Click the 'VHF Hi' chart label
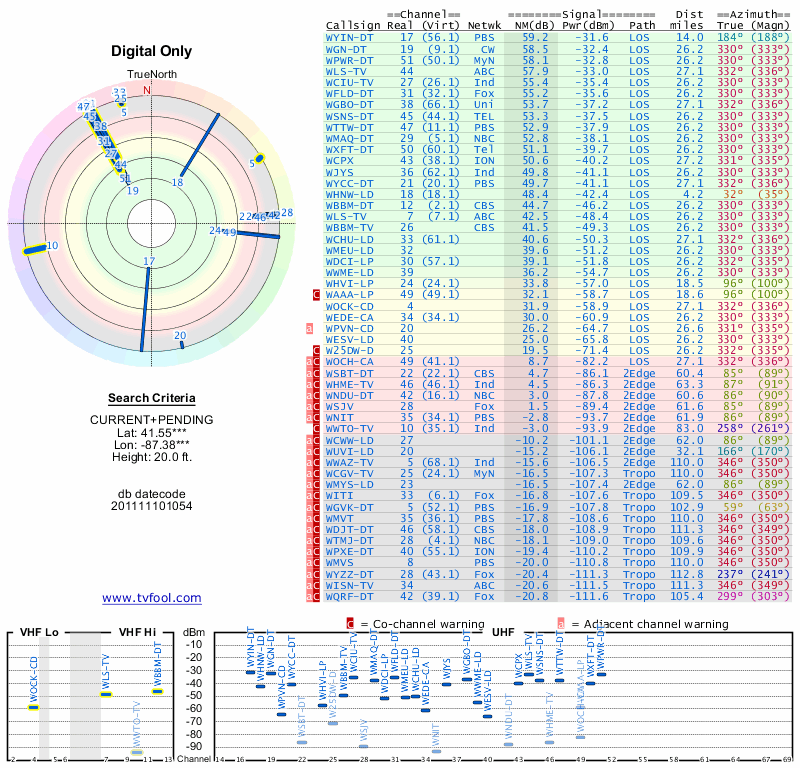Image resolution: width=800 pixels, height=768 pixels. pyautogui.click(x=137, y=632)
